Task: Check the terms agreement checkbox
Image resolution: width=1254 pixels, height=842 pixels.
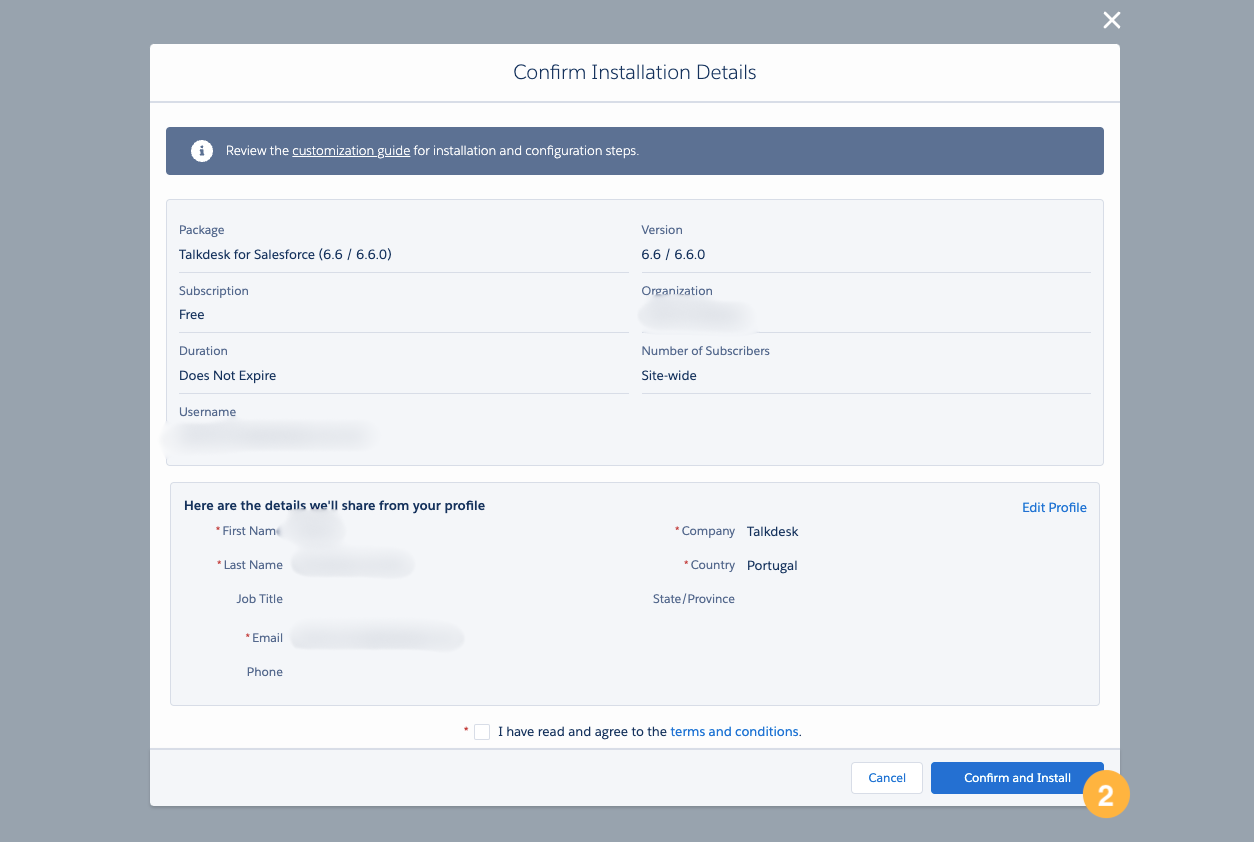Action: click(482, 731)
